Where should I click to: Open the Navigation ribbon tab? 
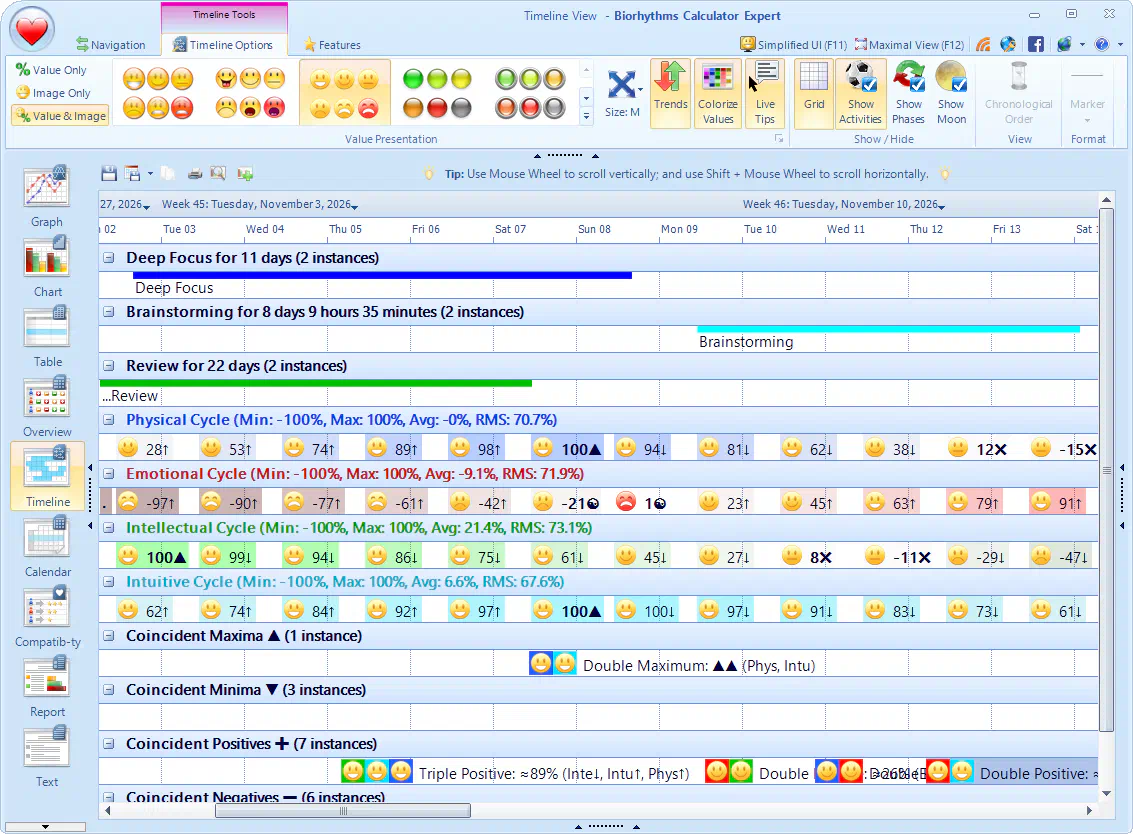pos(111,45)
